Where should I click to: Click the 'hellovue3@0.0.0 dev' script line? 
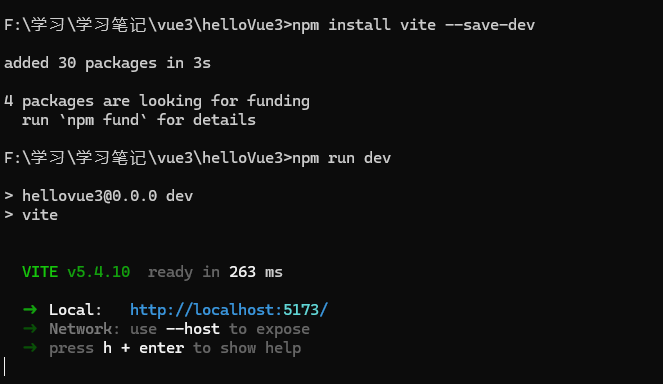[x=107, y=196]
